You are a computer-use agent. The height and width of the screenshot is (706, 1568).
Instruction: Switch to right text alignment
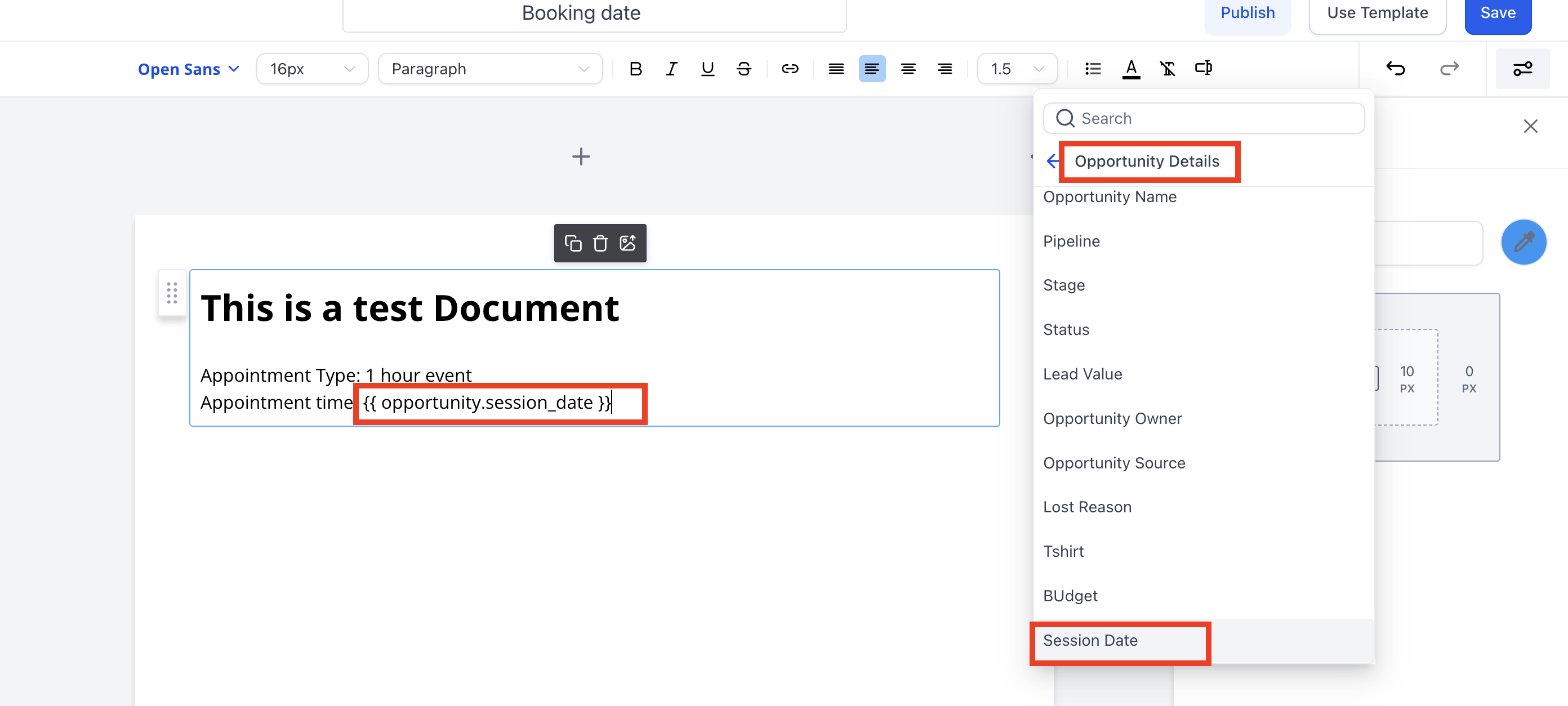[945, 69]
